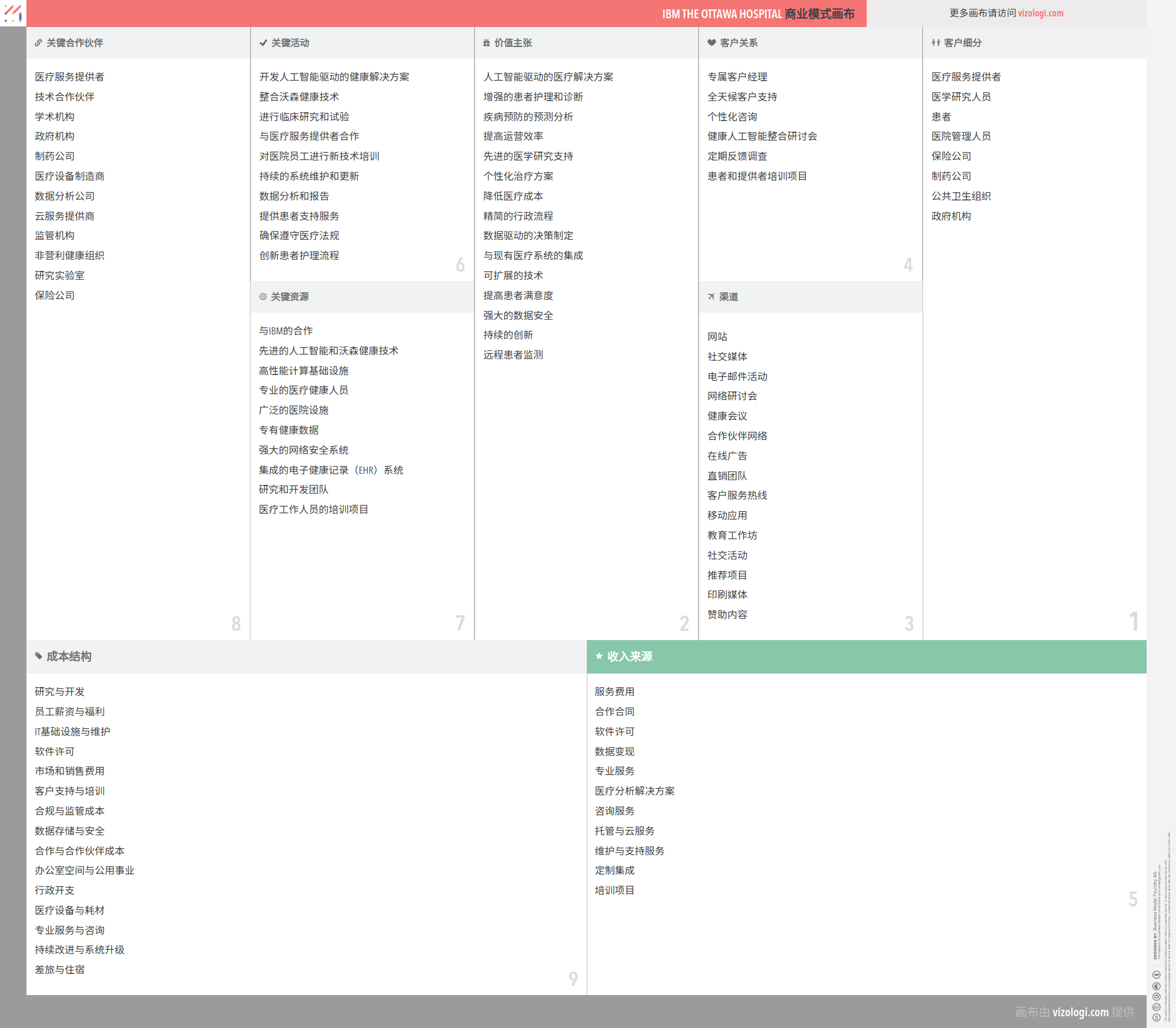Click the globe icon beside 关键资源
The width and height of the screenshot is (1176, 1028).
[263, 297]
